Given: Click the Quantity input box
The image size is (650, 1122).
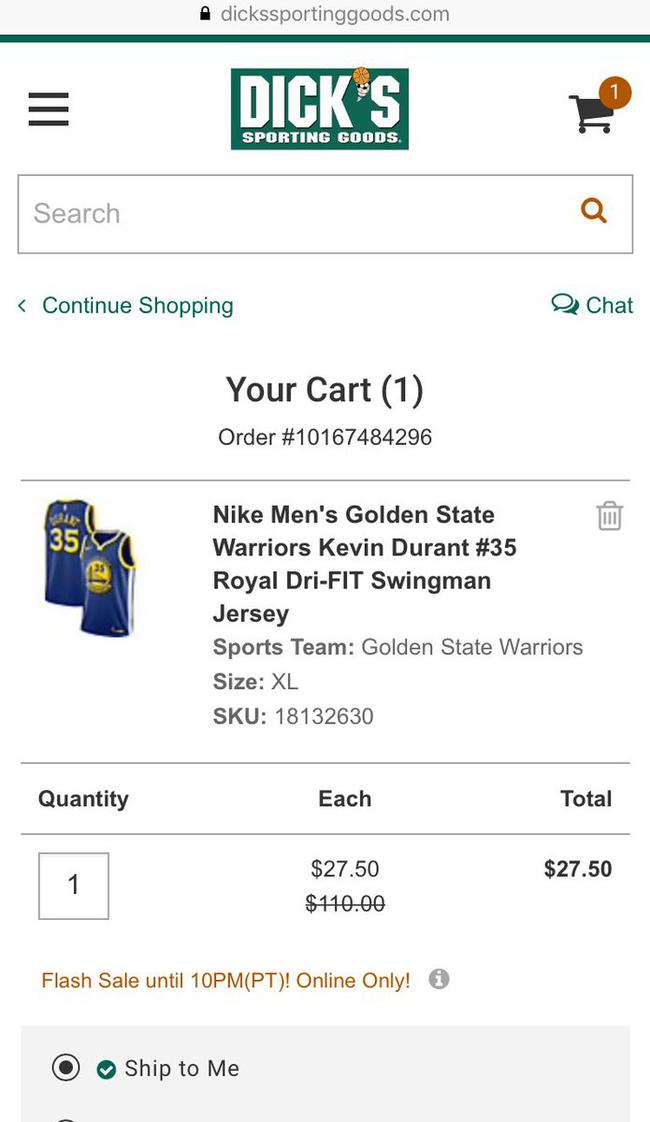Looking at the screenshot, I should pos(73,885).
